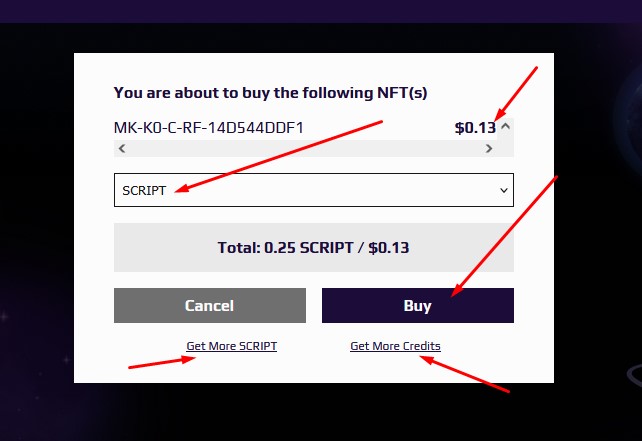Click the ring graphic in bottom right corner

click(634, 373)
